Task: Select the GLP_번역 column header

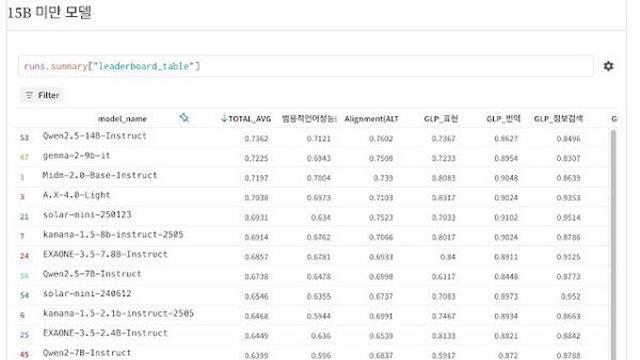Action: [503, 119]
